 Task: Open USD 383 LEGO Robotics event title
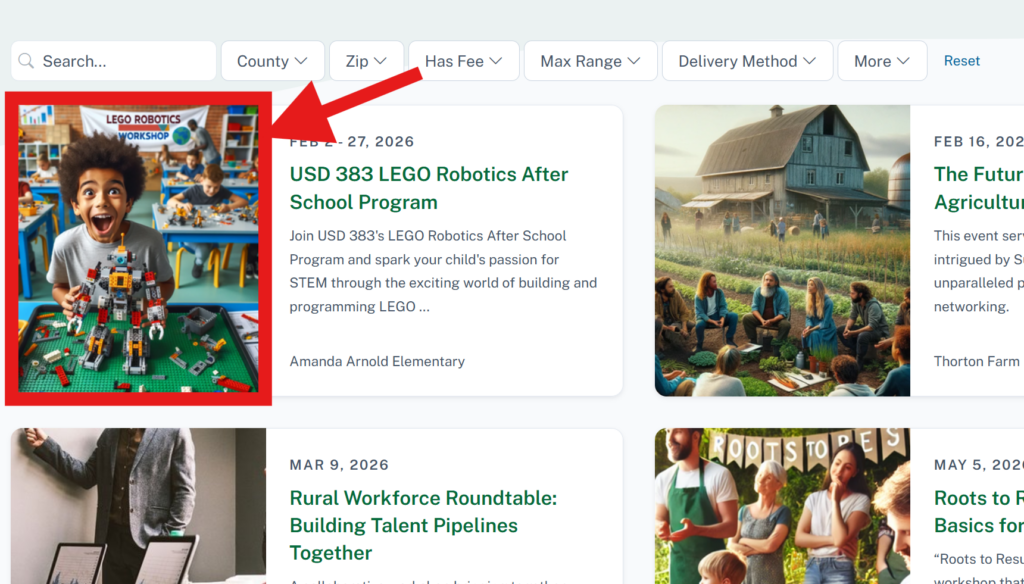tap(428, 188)
